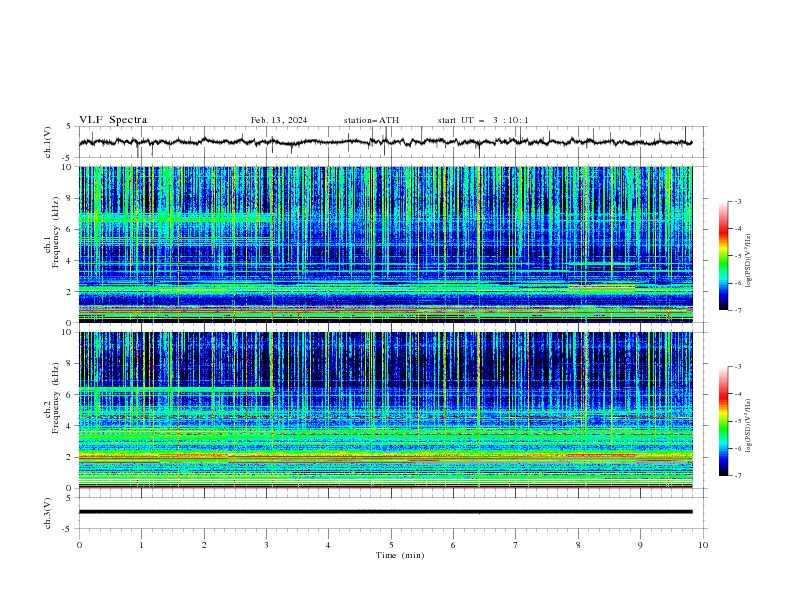
Task: Click the "2" kHz tick on ch.1 spectrogram
Action: 71,291
